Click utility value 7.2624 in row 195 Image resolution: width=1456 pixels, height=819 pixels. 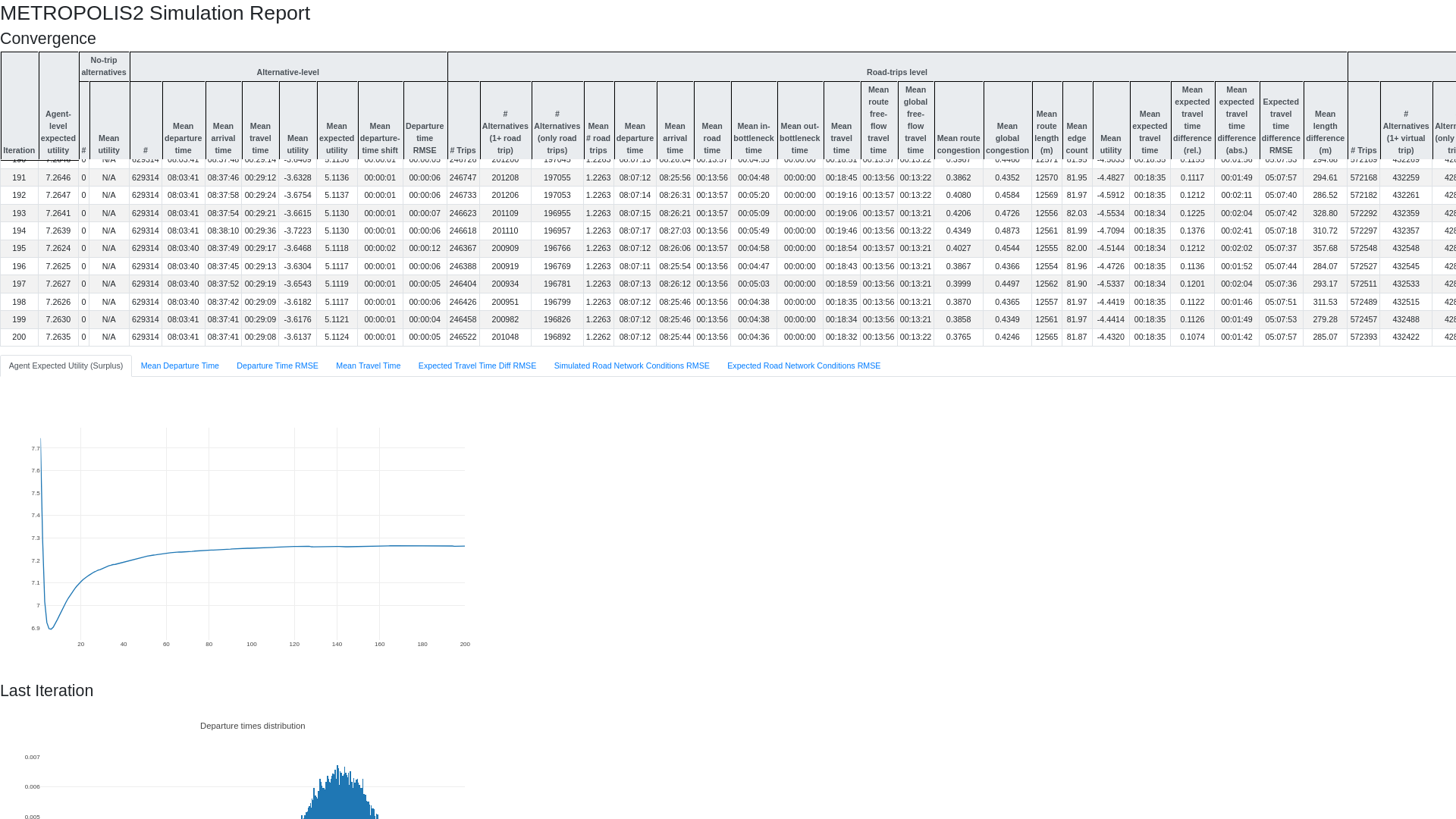click(58, 248)
